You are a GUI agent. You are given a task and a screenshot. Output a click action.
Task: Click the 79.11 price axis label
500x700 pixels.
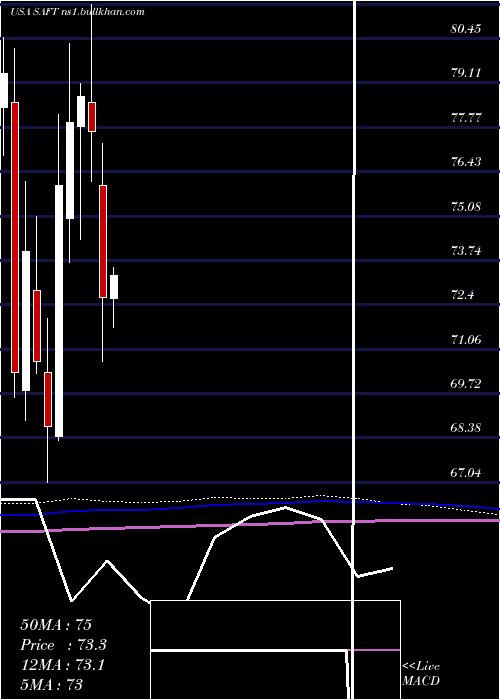(466, 74)
